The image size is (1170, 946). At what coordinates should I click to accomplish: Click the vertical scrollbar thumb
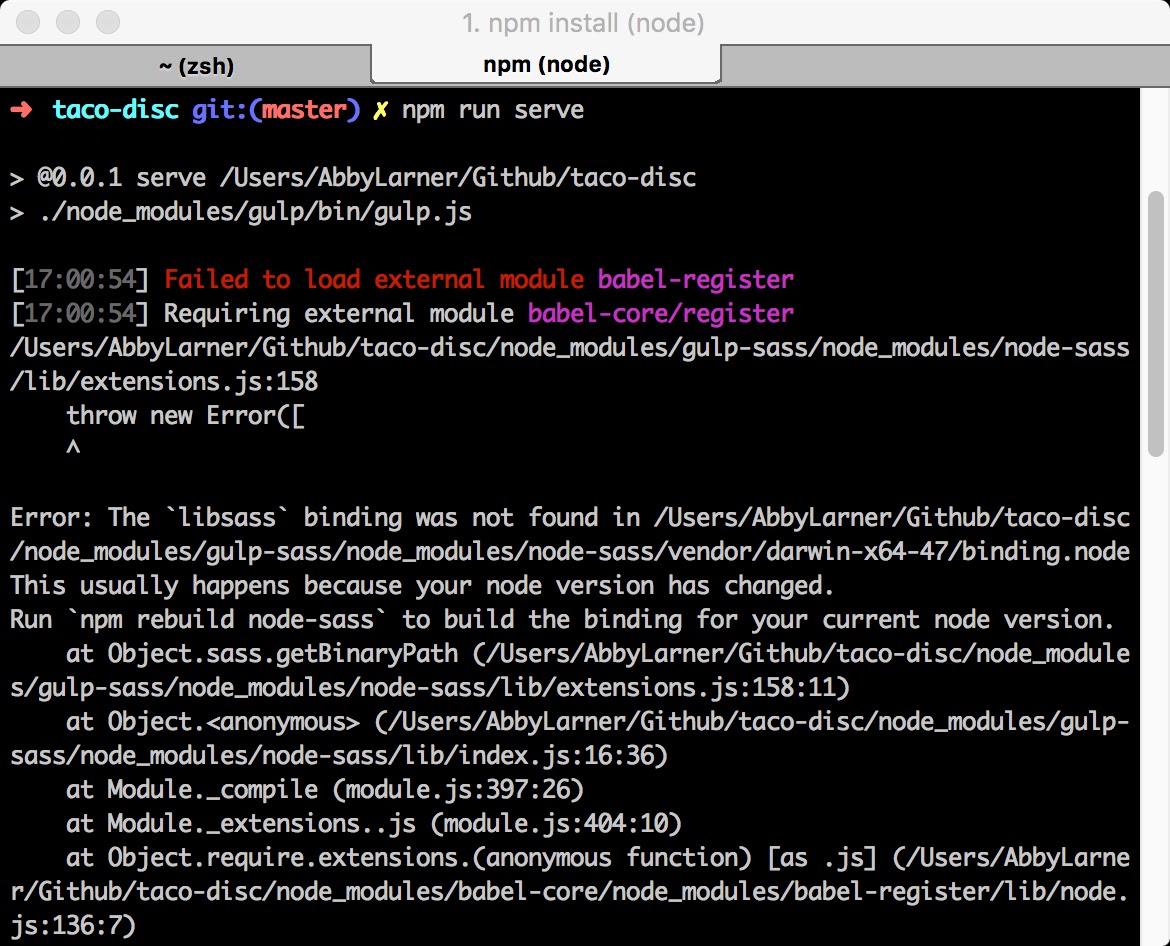click(x=1156, y=323)
